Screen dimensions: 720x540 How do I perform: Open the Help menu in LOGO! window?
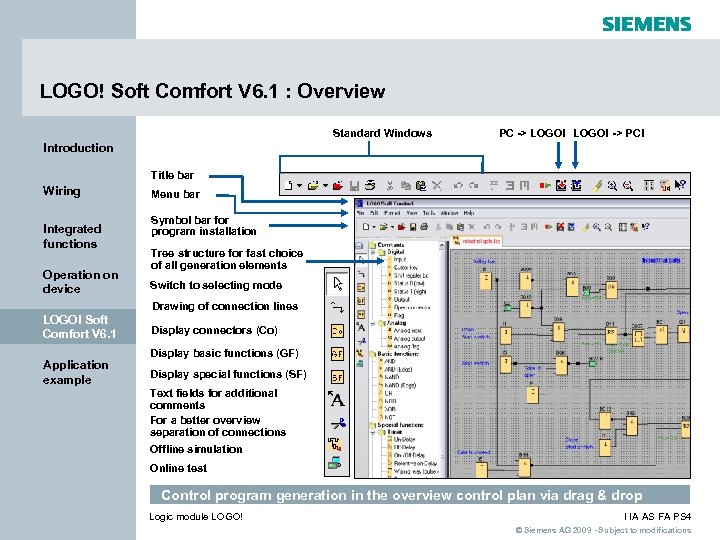click(469, 213)
